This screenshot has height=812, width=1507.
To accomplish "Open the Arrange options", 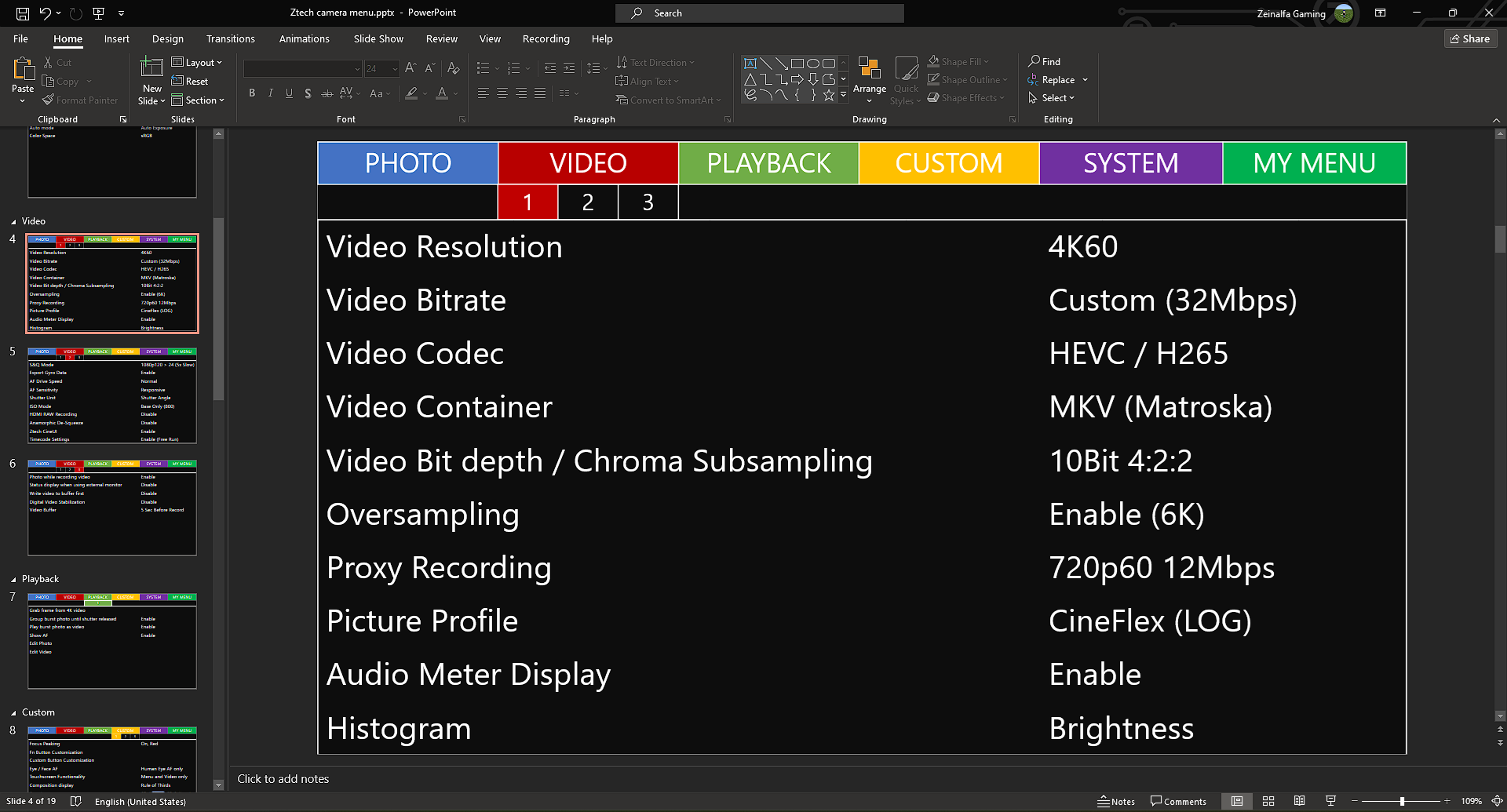I will (870, 80).
